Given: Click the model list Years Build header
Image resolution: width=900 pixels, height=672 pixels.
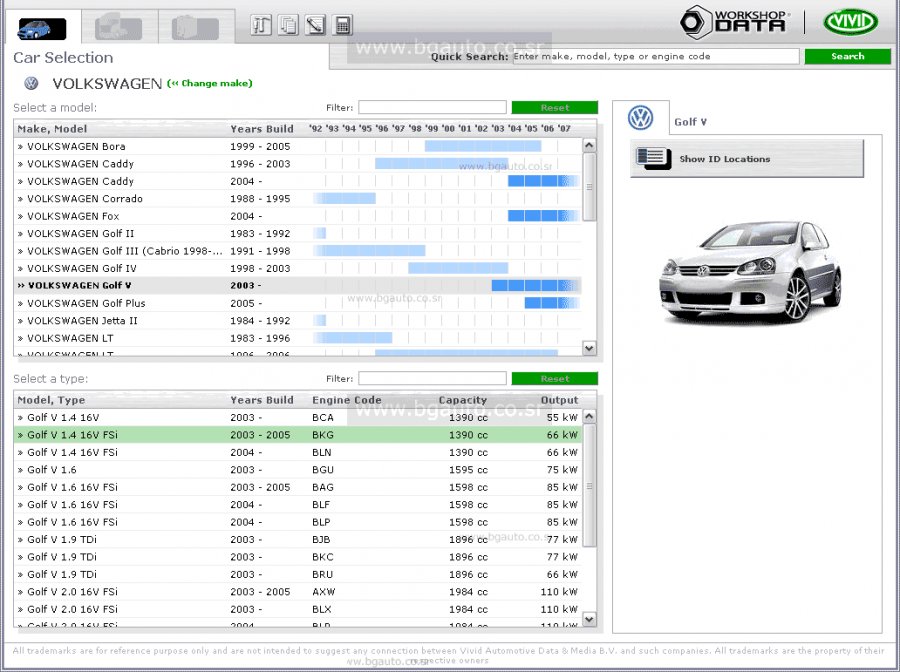Looking at the screenshot, I should [262, 129].
